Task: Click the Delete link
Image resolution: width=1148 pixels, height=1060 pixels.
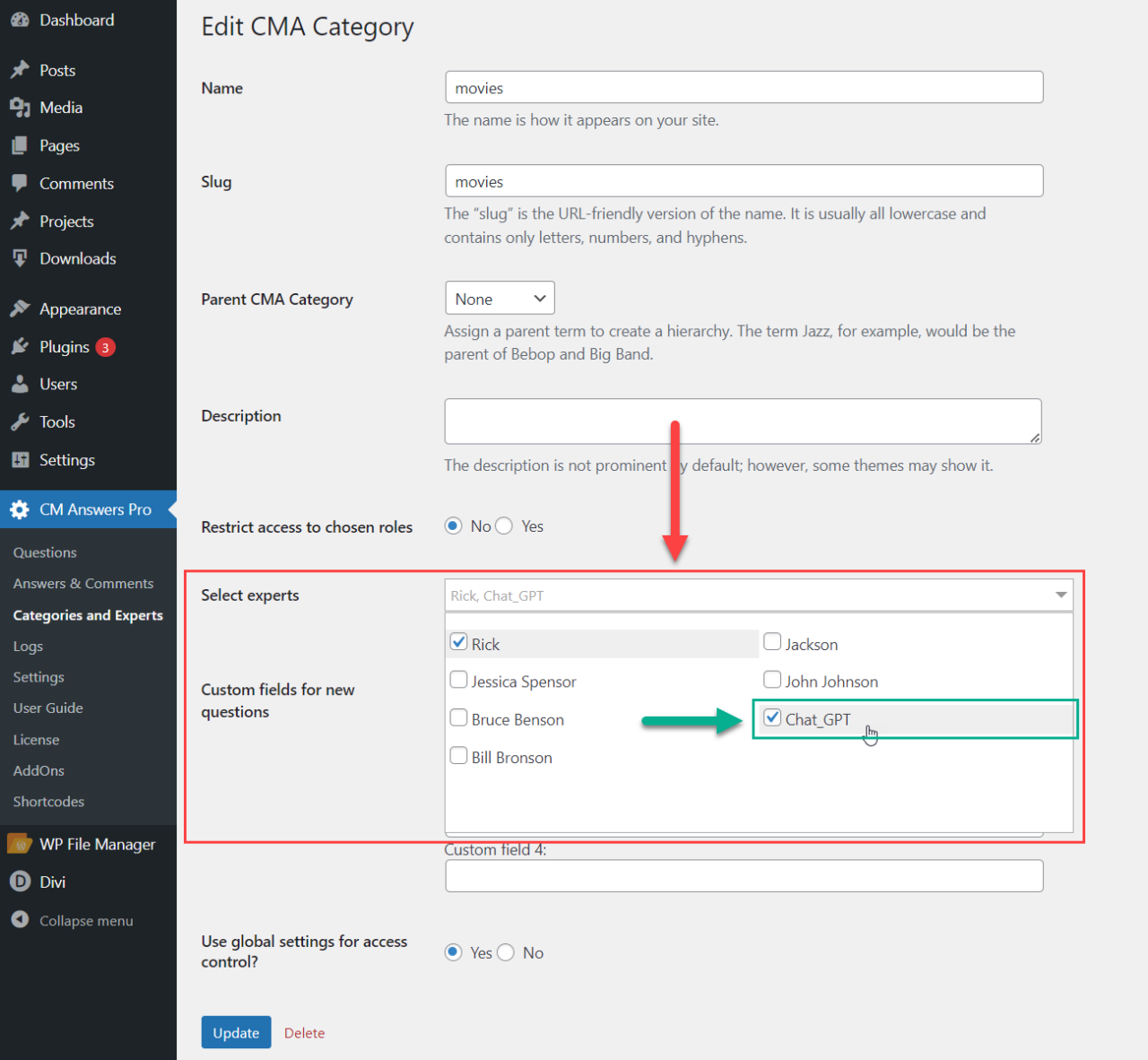Action: click(304, 1032)
